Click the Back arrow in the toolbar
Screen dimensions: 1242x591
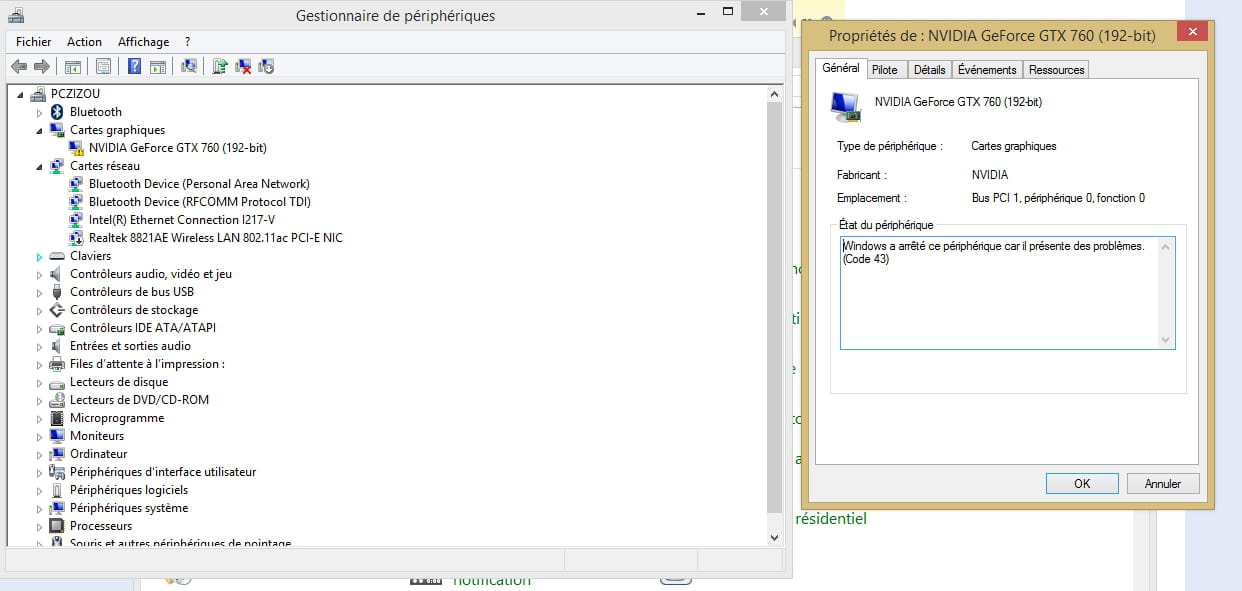tap(19, 67)
